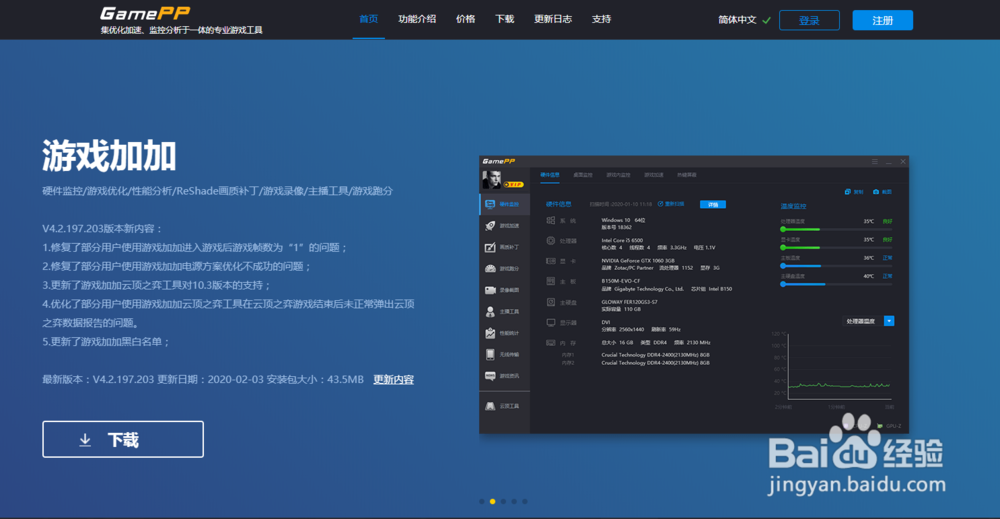Click NVIDIA GeForce GTX 1060 3GB text

[638, 261]
